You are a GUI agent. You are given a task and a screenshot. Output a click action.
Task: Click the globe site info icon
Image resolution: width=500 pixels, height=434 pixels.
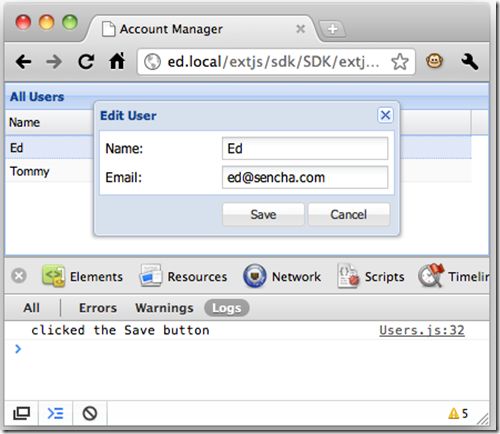152,62
